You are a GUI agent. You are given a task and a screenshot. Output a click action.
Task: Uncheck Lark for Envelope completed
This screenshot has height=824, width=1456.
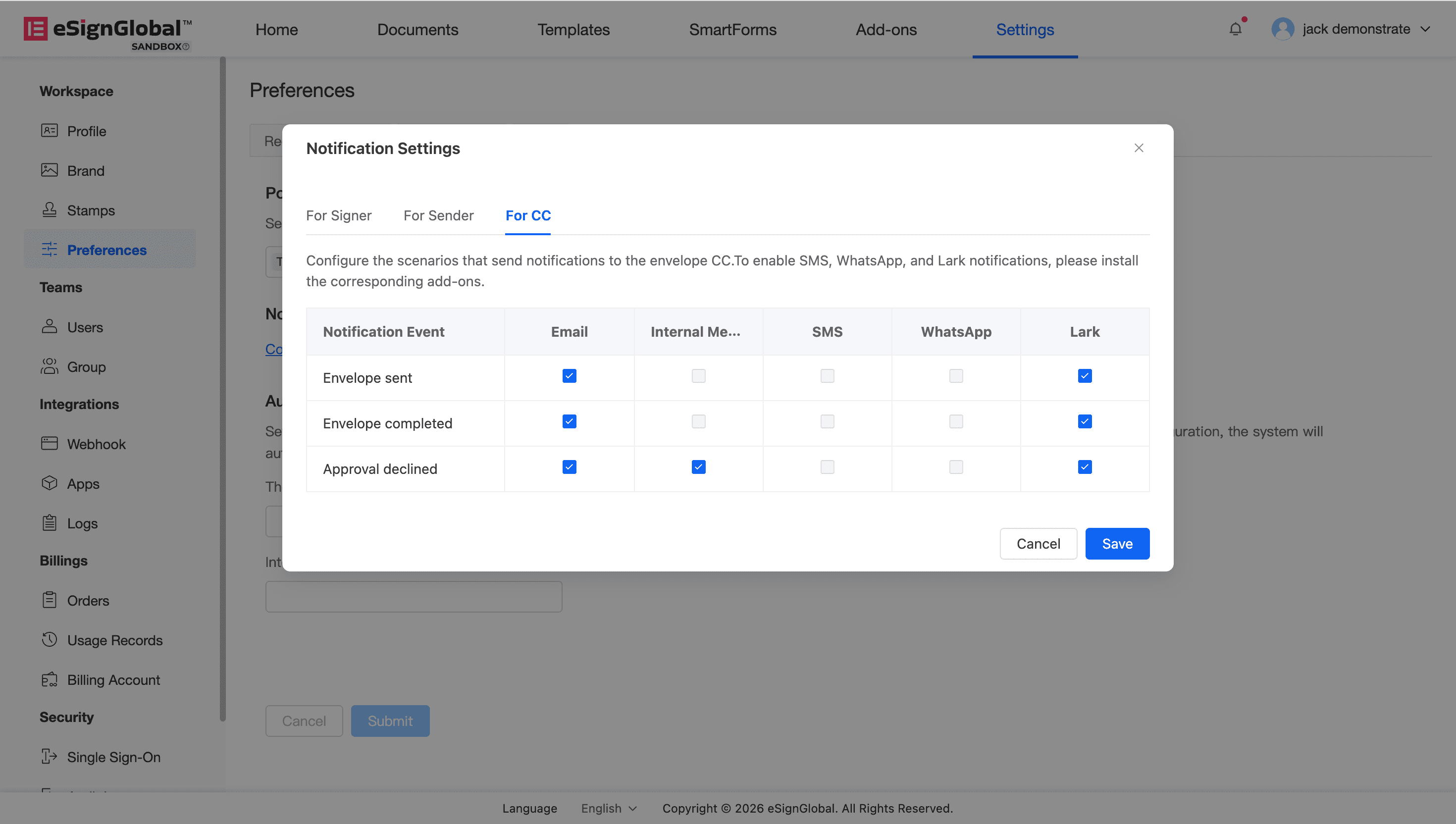[1084, 421]
